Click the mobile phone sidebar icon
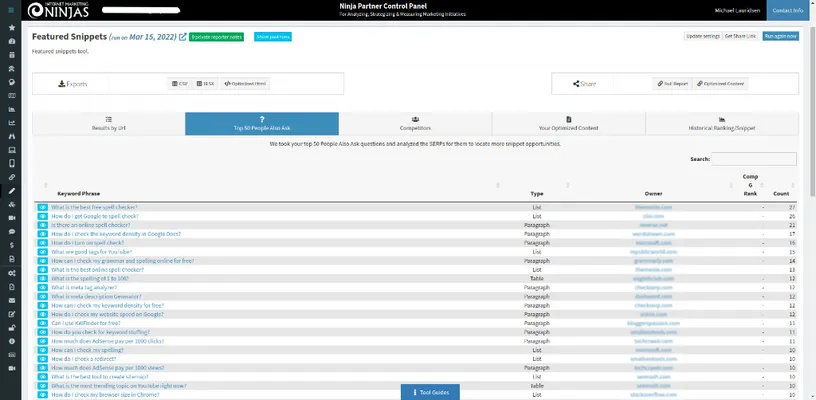This screenshot has width=816, height=400. [11, 163]
